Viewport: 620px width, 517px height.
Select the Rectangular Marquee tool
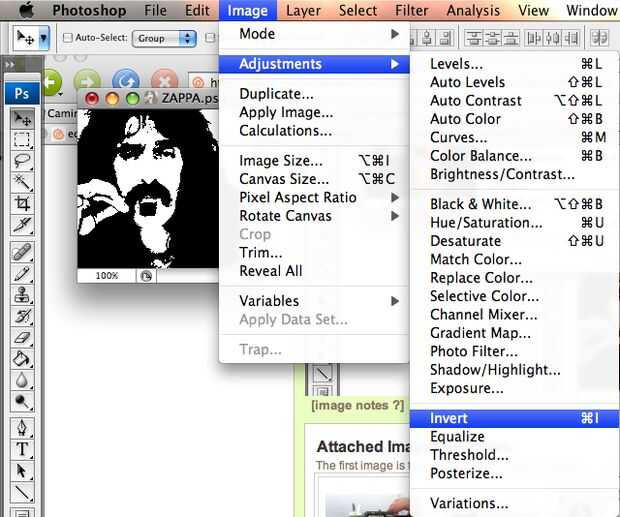point(22,140)
